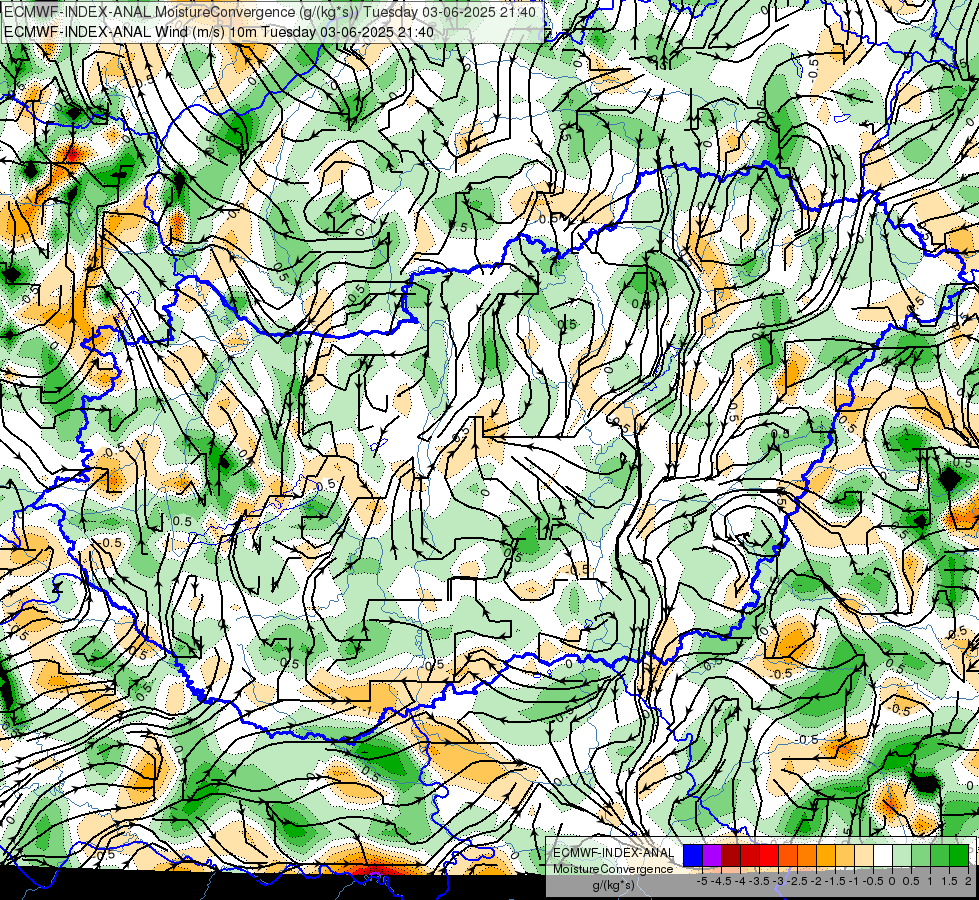Click the MoistureConvergence title line at top

(270, 12)
